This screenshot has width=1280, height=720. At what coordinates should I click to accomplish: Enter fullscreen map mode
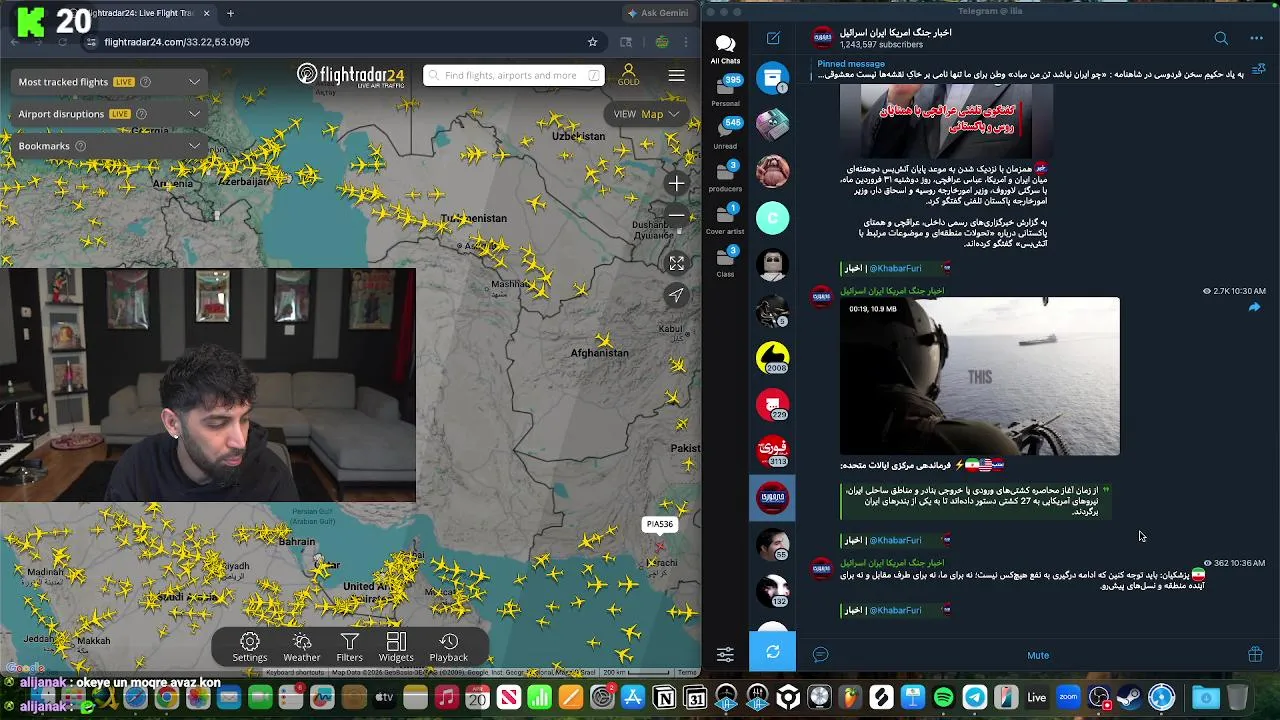[x=677, y=263]
